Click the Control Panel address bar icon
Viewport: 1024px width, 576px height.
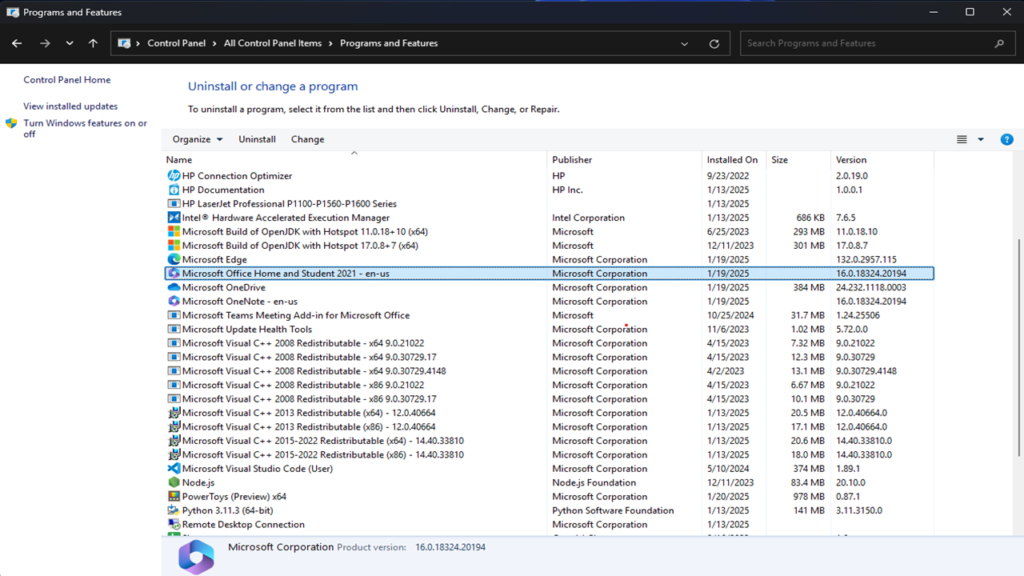(x=123, y=43)
